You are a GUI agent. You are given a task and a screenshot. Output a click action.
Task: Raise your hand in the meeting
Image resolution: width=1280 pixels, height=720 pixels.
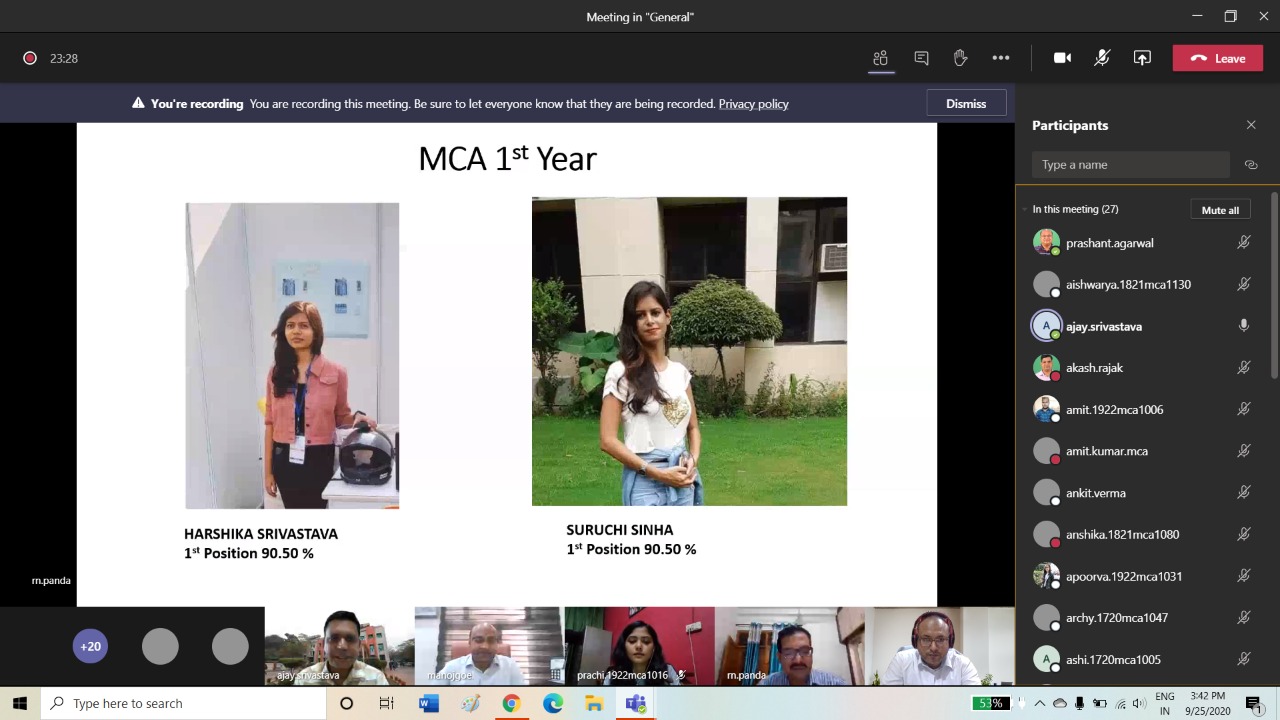click(960, 58)
